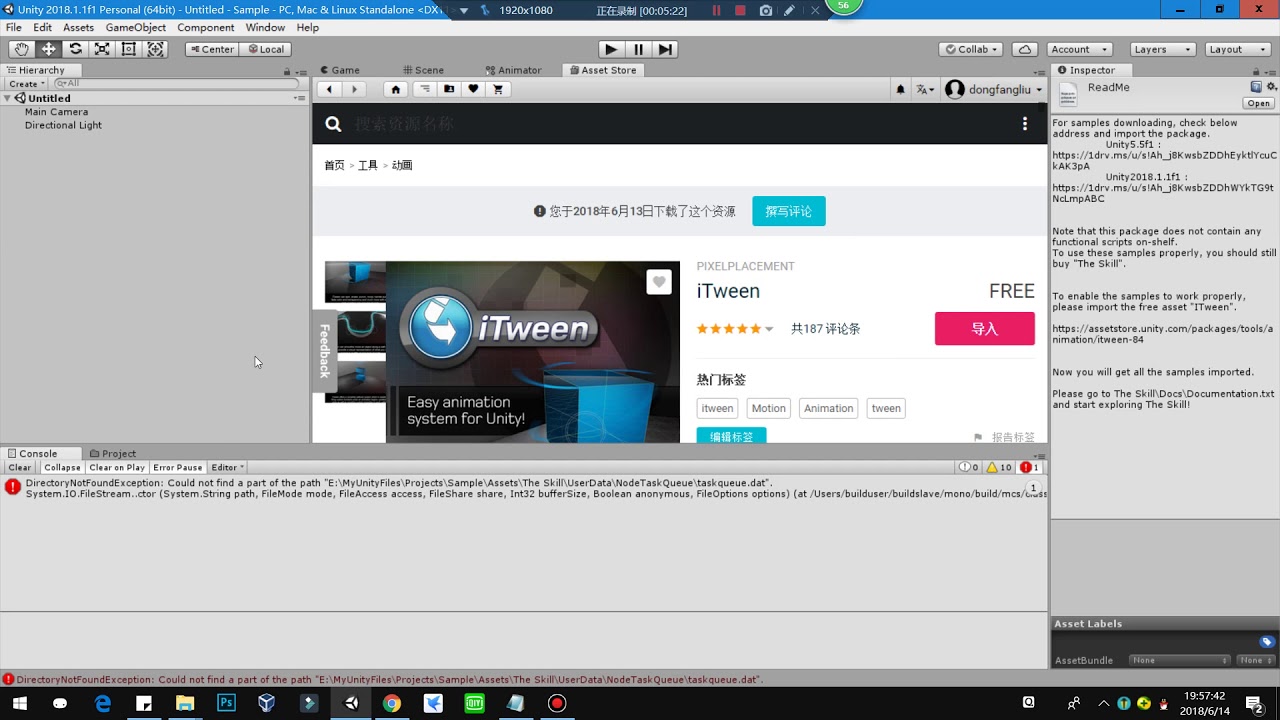This screenshot has width=1280, height=720.
Task: Select the first iTween thumbnail
Action: pyautogui.click(x=355, y=281)
